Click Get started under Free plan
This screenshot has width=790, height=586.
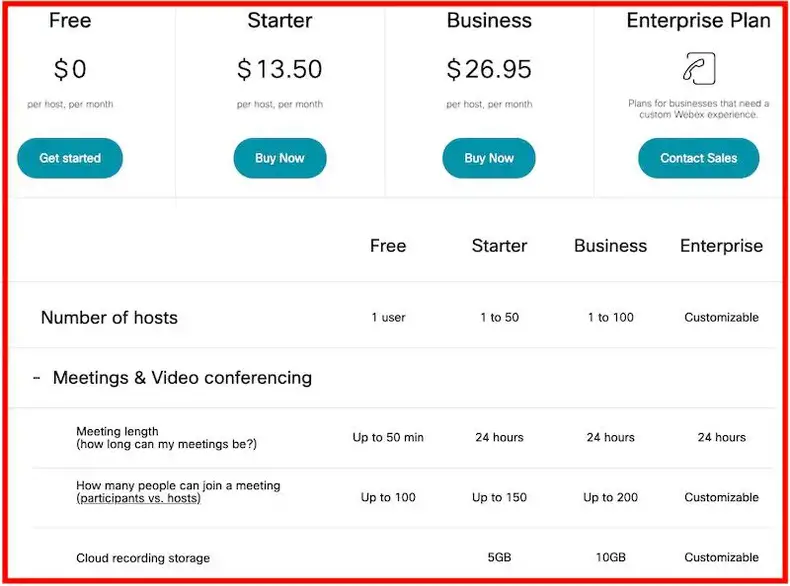(x=70, y=158)
